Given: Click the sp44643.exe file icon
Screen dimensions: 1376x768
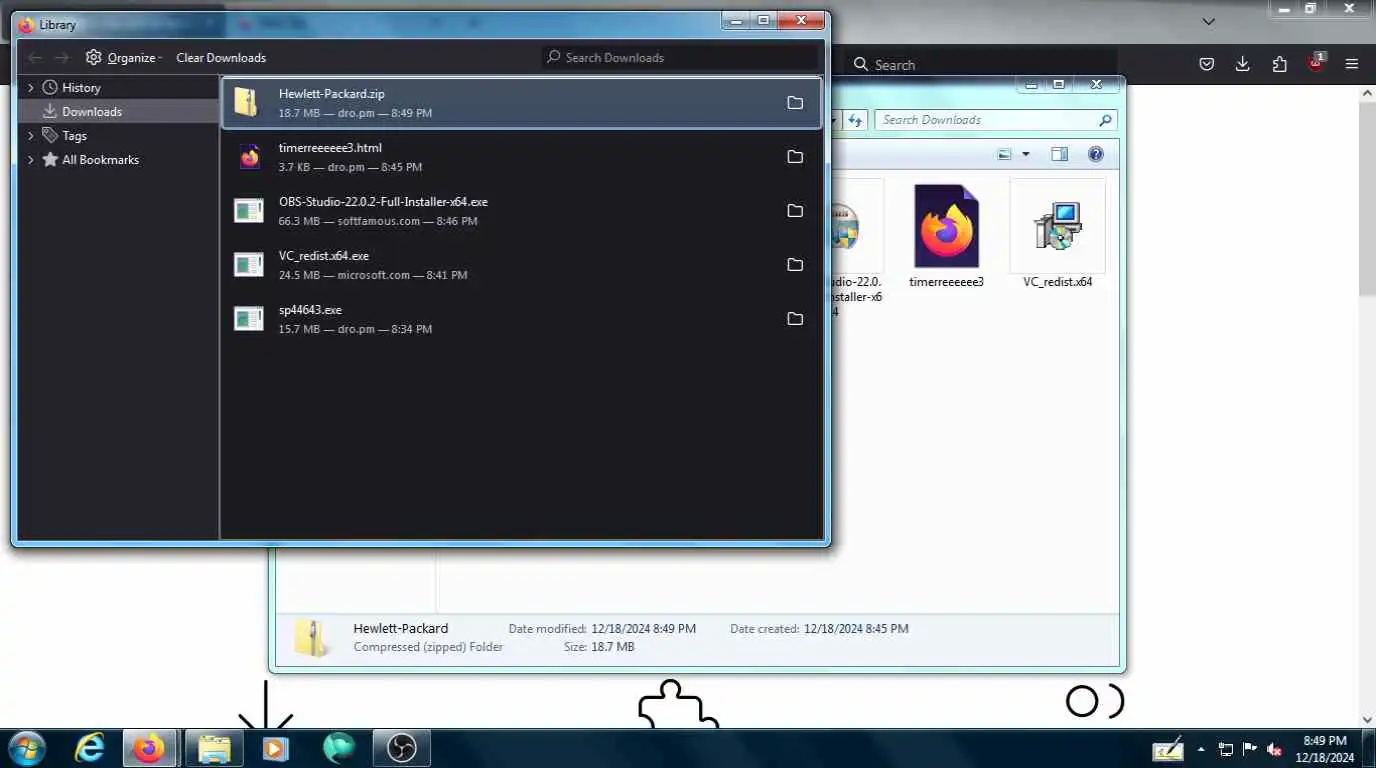Looking at the screenshot, I should (x=248, y=319).
